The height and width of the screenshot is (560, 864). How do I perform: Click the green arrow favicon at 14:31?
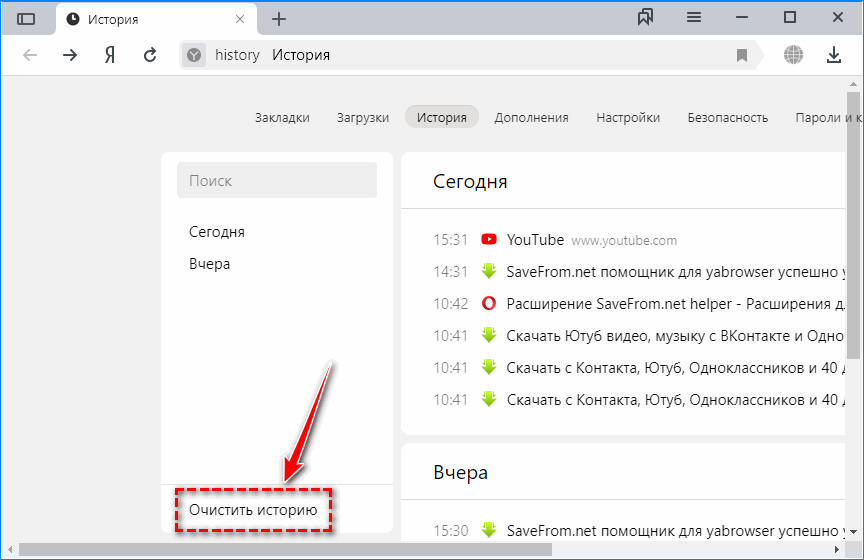(489, 271)
